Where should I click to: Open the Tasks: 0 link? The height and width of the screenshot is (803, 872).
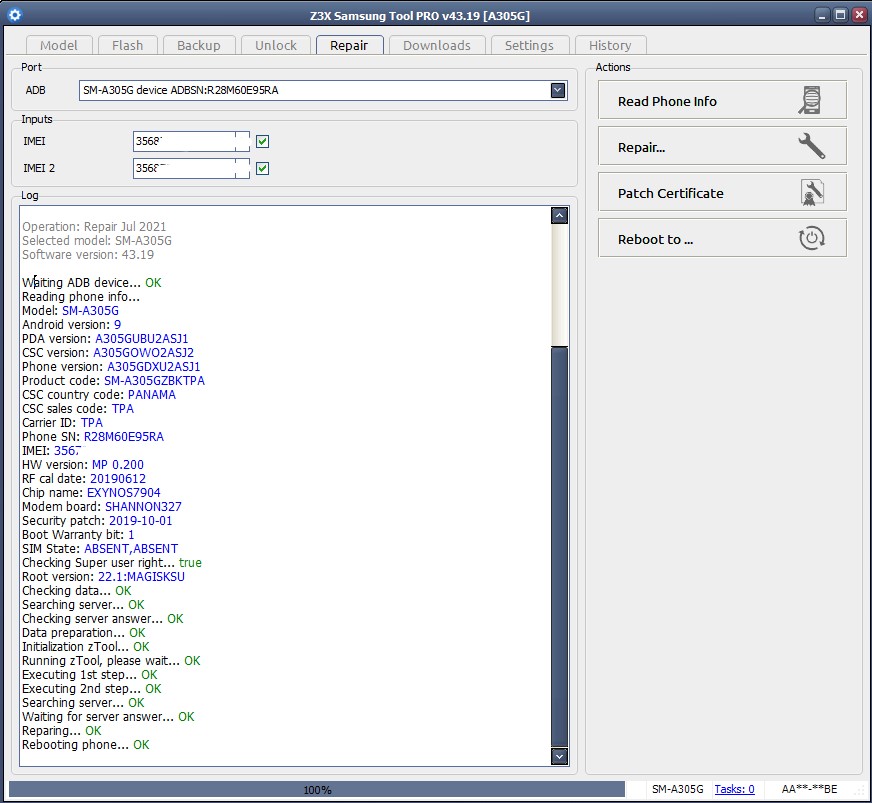(734, 789)
